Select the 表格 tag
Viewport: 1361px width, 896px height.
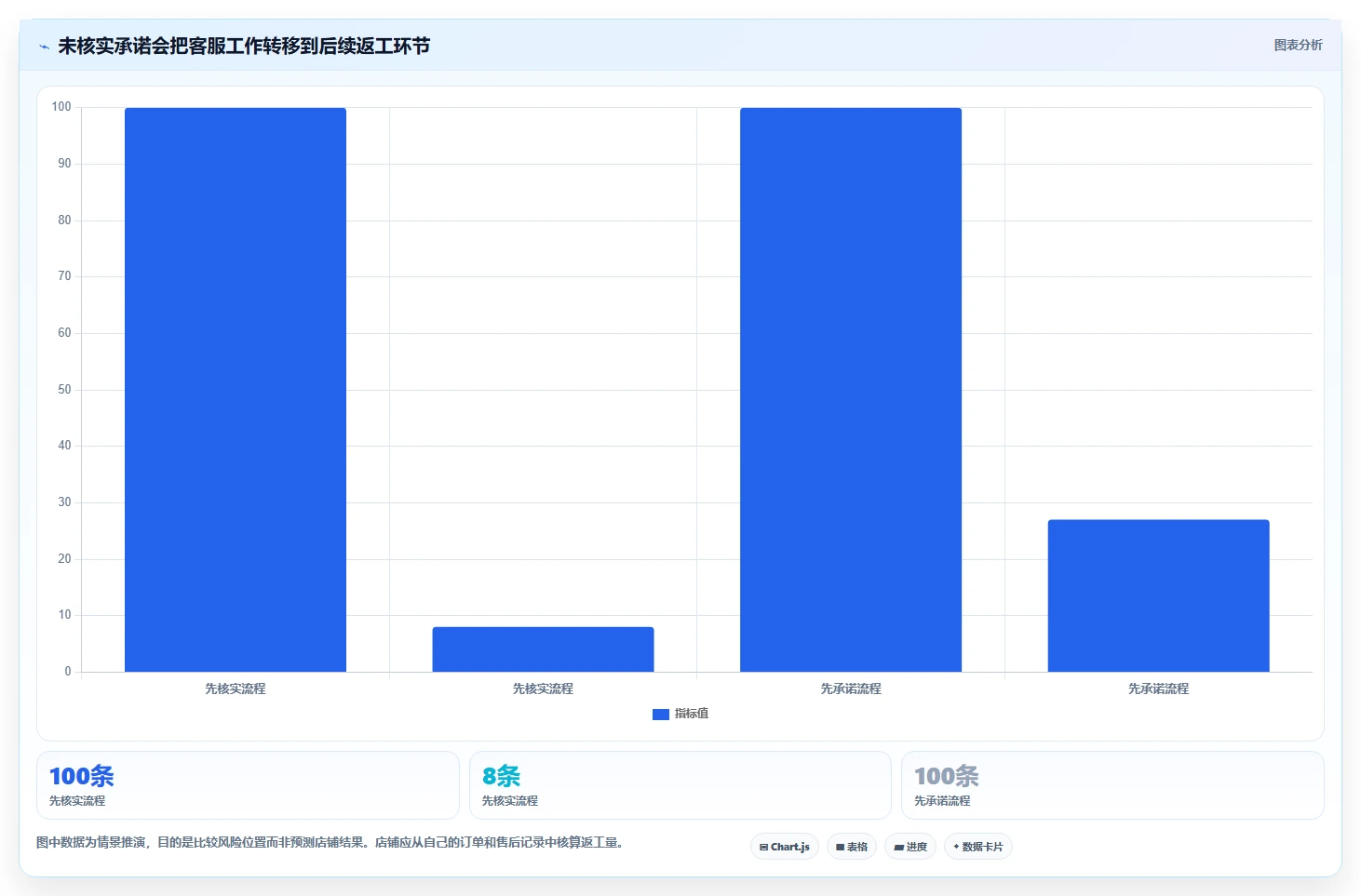click(852, 847)
